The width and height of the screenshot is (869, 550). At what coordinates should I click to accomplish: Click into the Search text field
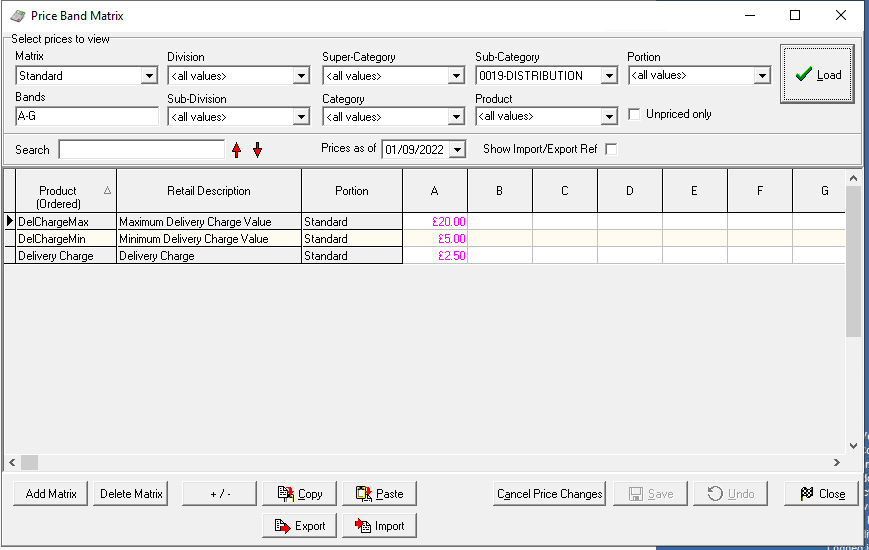[141, 150]
